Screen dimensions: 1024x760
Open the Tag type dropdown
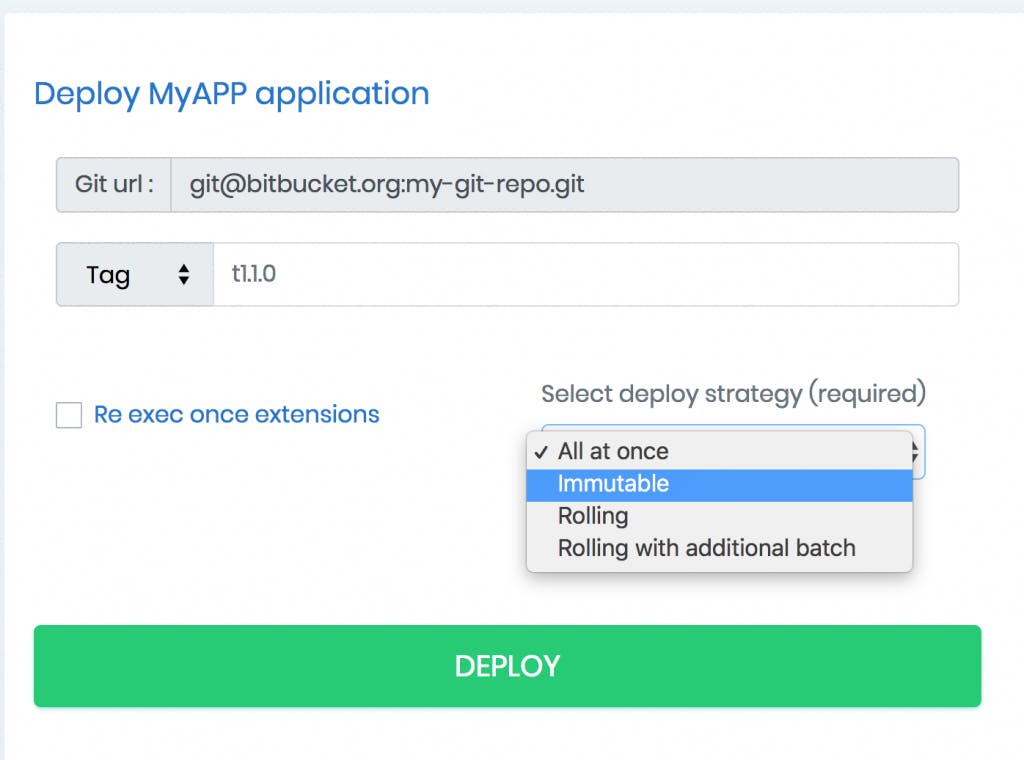pyautogui.click(x=134, y=275)
